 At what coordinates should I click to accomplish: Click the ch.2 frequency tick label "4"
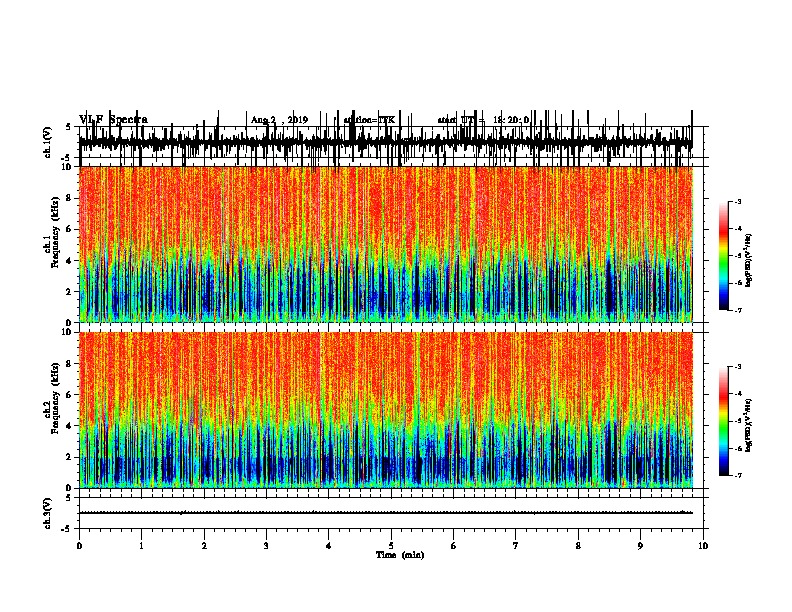tap(69, 426)
